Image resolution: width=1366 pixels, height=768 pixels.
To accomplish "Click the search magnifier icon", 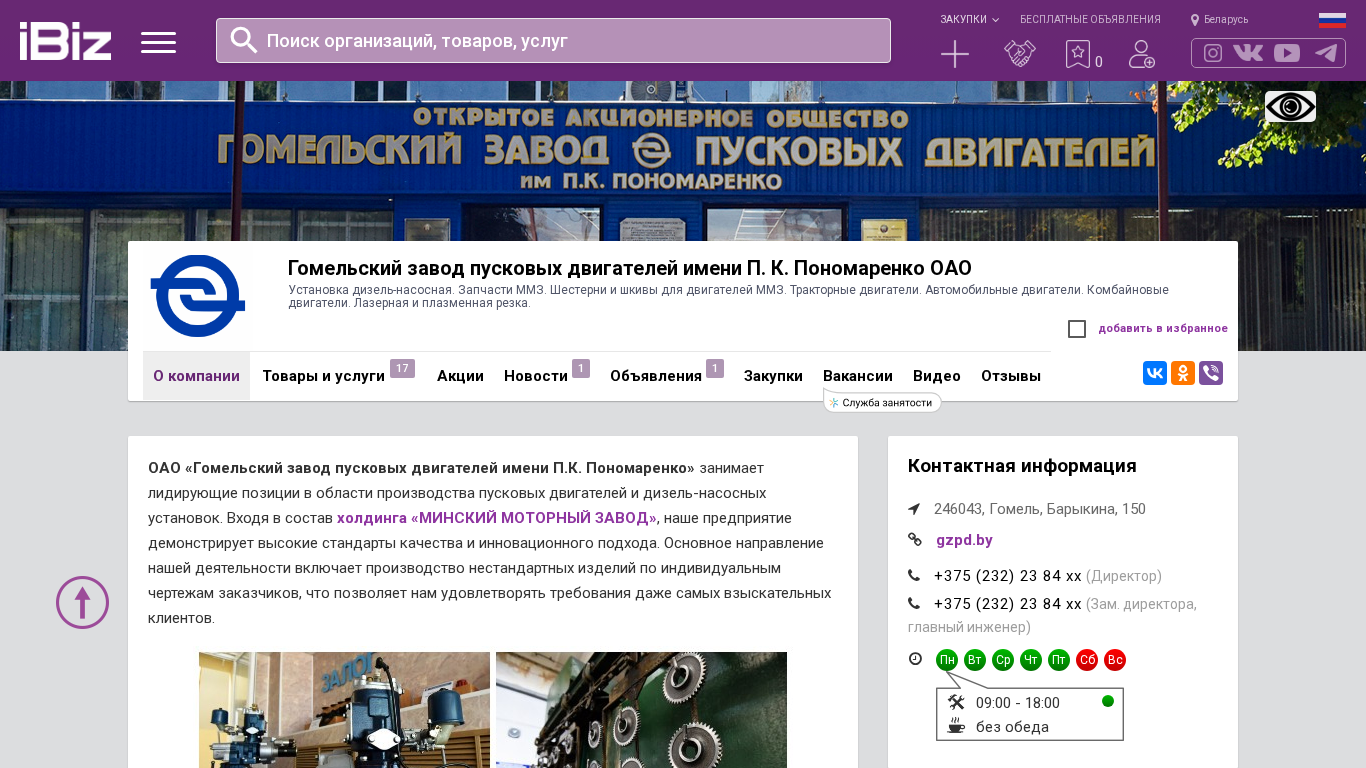I will tap(244, 40).
